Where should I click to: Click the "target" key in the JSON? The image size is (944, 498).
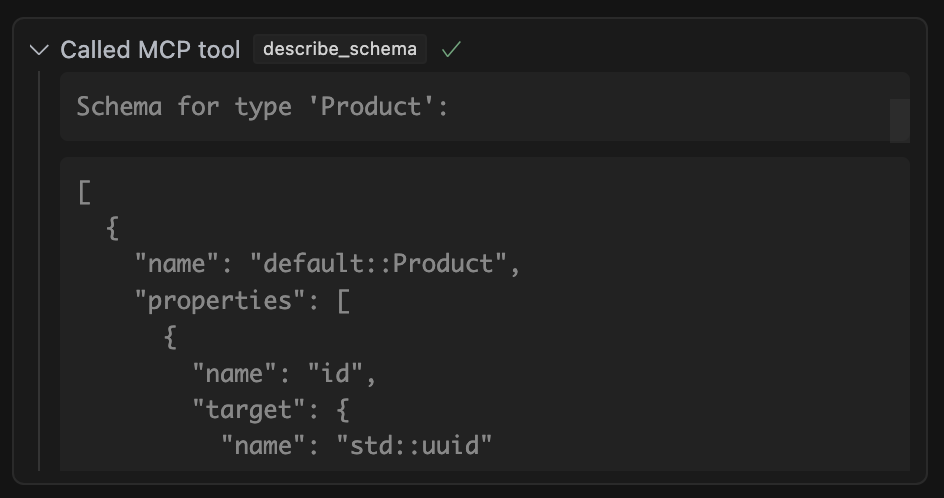pyautogui.click(x=249, y=409)
